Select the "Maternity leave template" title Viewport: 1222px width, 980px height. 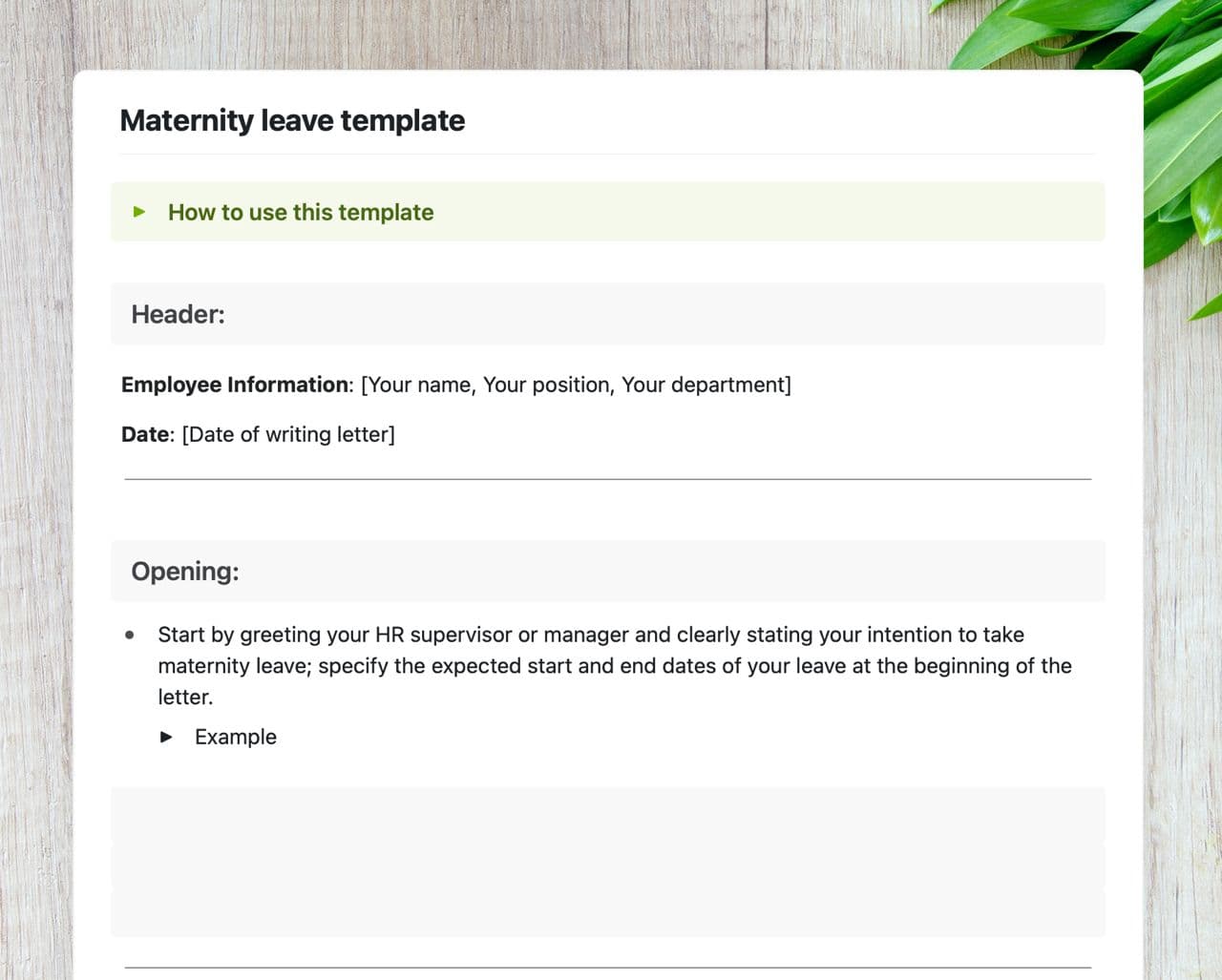[x=292, y=120]
